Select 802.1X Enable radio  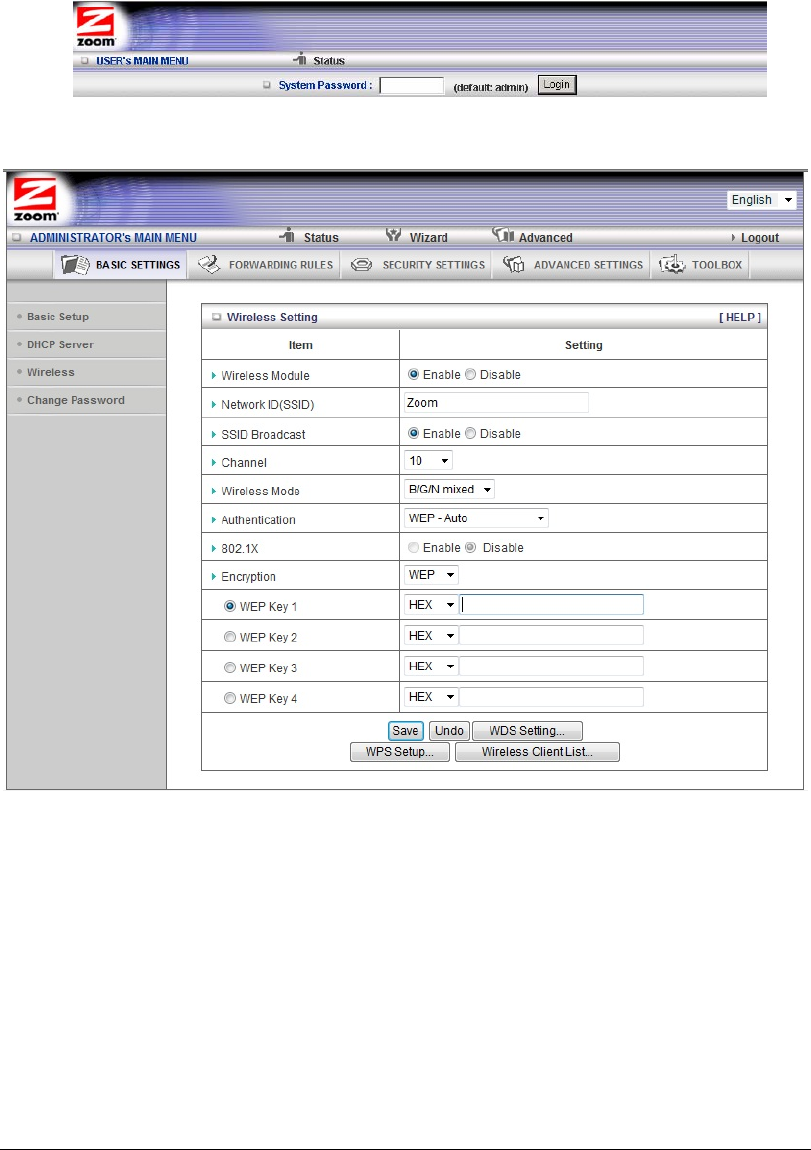414,548
